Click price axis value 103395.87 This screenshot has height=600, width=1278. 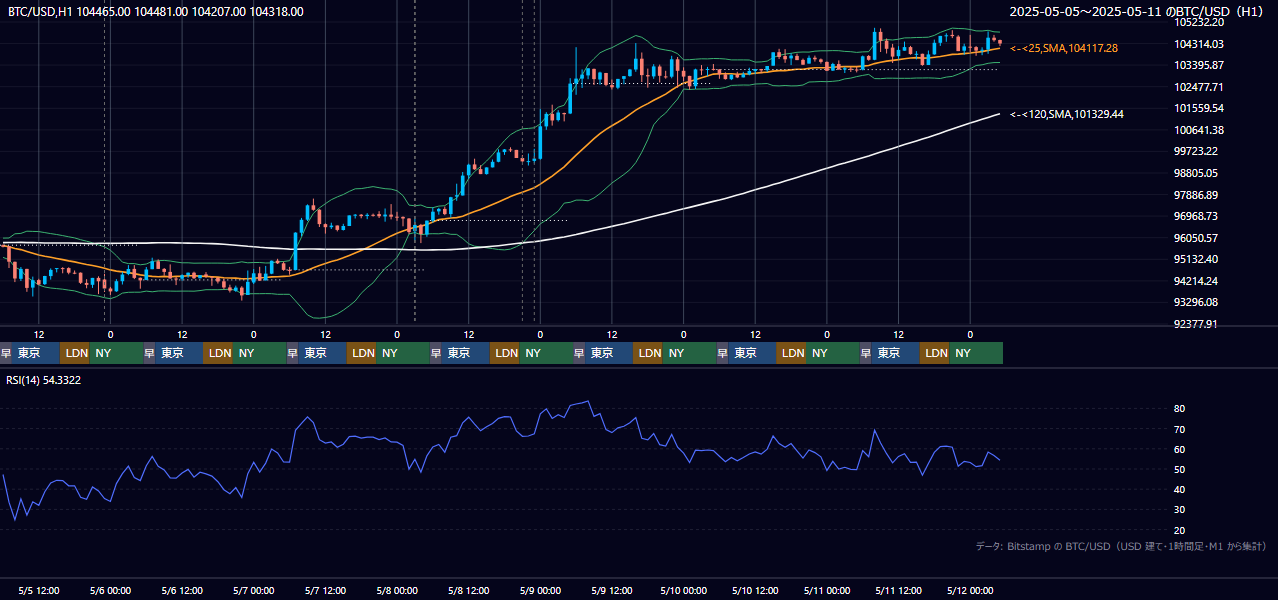click(x=1199, y=65)
